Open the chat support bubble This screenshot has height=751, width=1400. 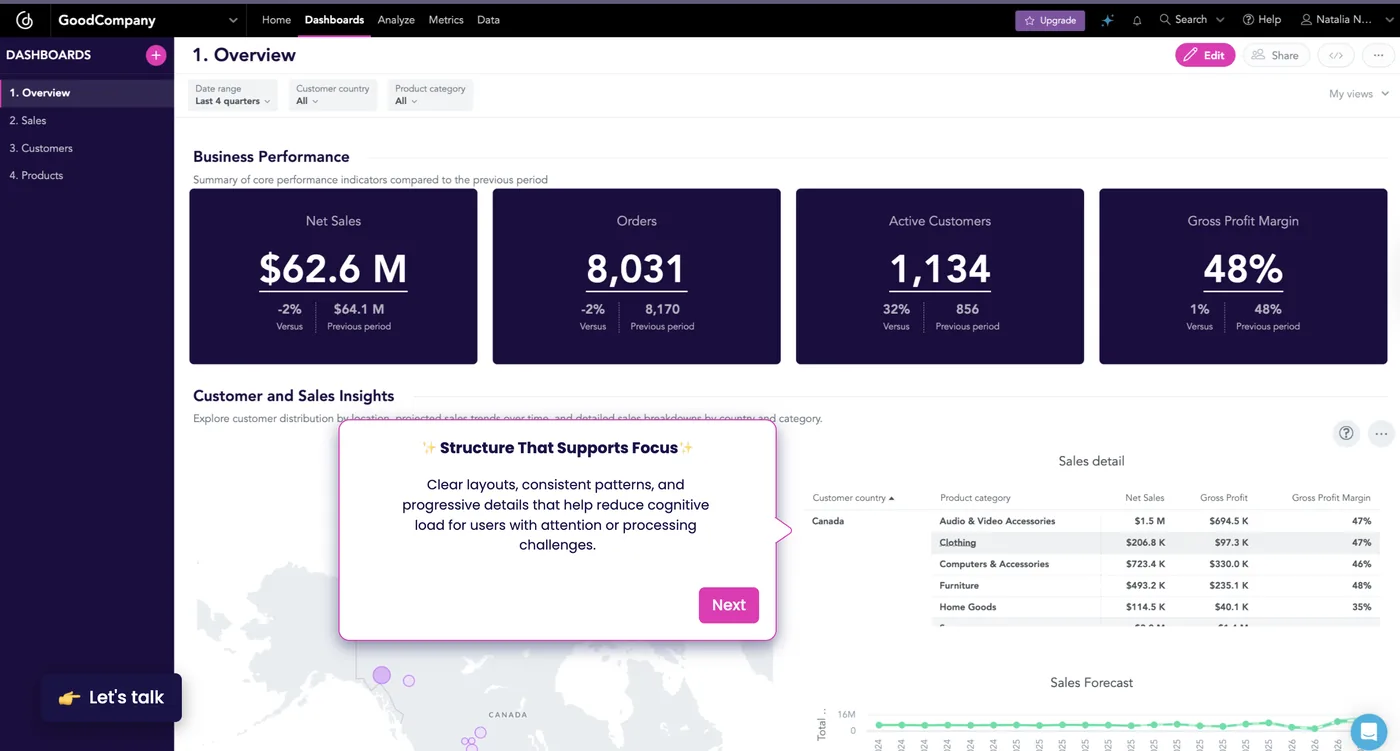point(1369,731)
